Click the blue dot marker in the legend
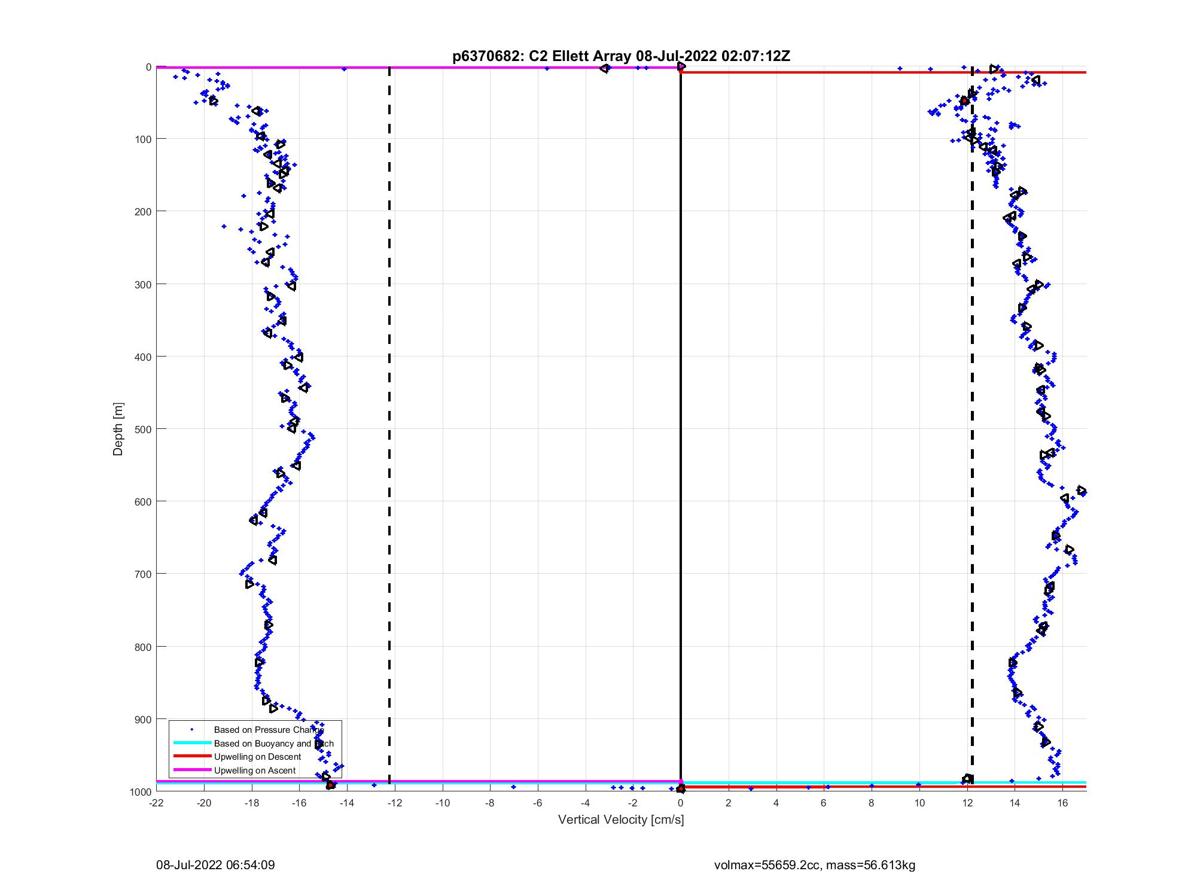This screenshot has width=1200, height=889. 191,730
